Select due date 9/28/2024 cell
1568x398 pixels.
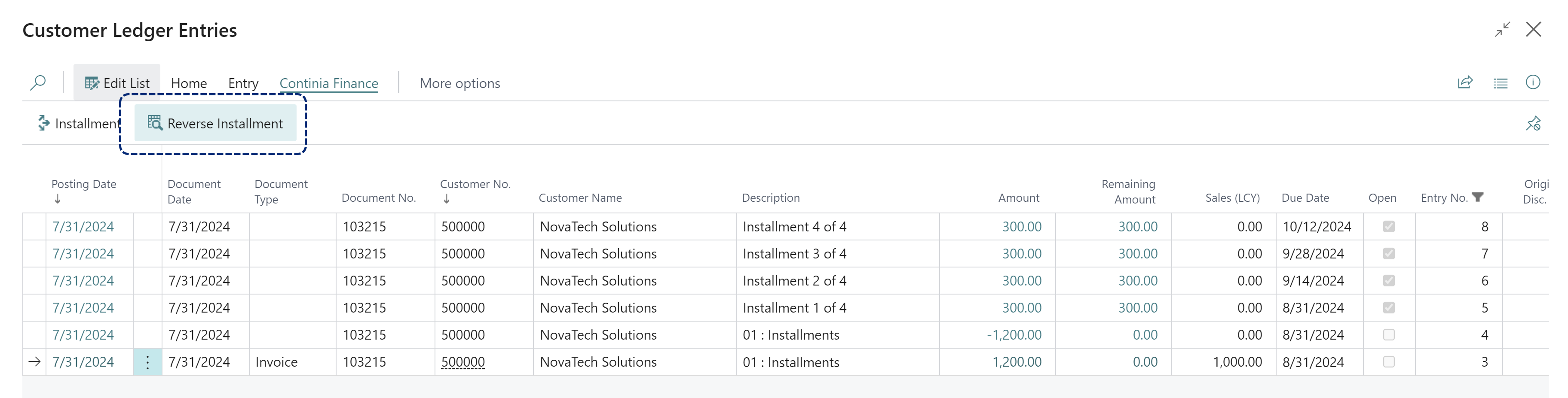1319,253
